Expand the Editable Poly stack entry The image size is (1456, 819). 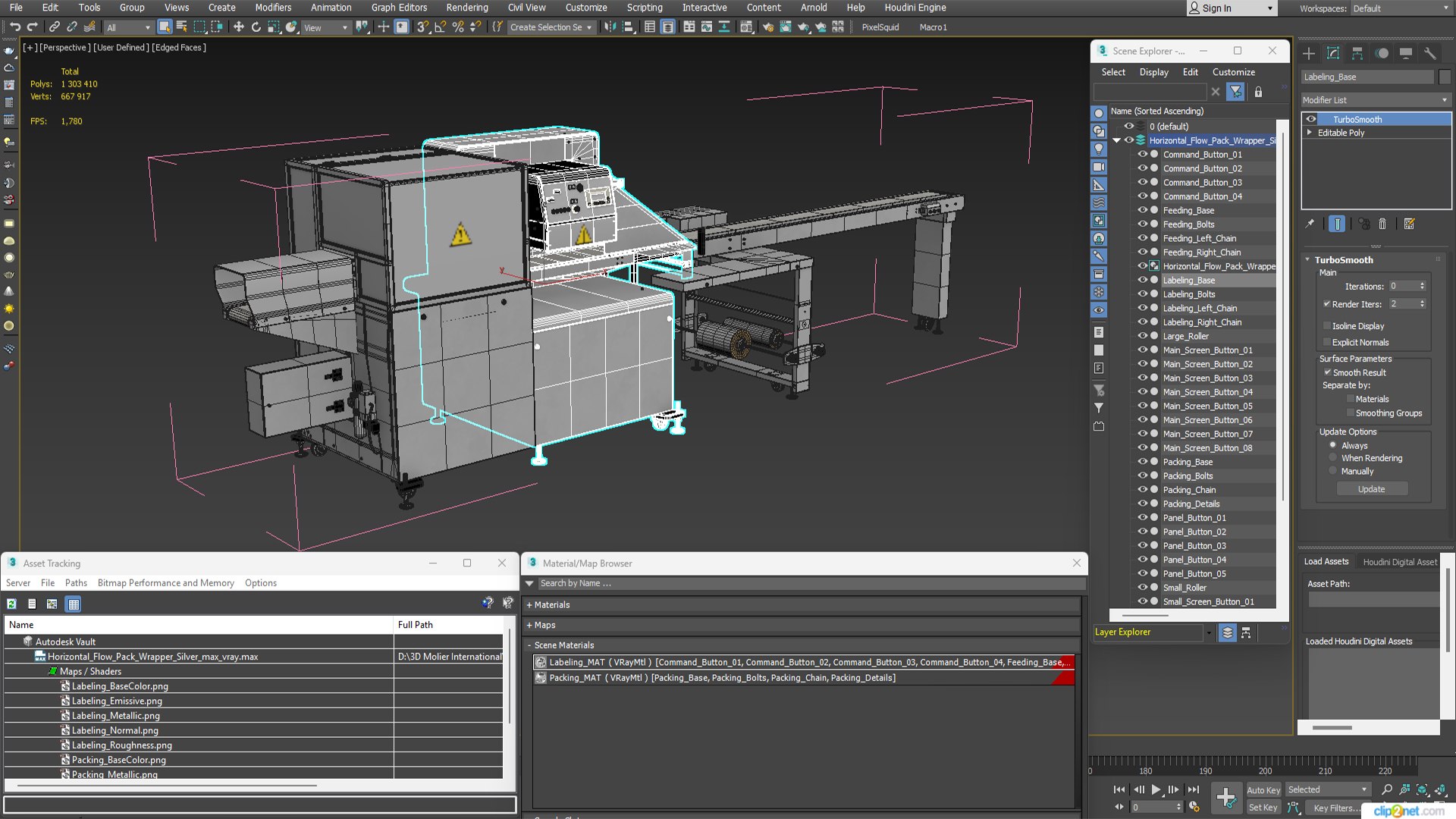tap(1310, 133)
